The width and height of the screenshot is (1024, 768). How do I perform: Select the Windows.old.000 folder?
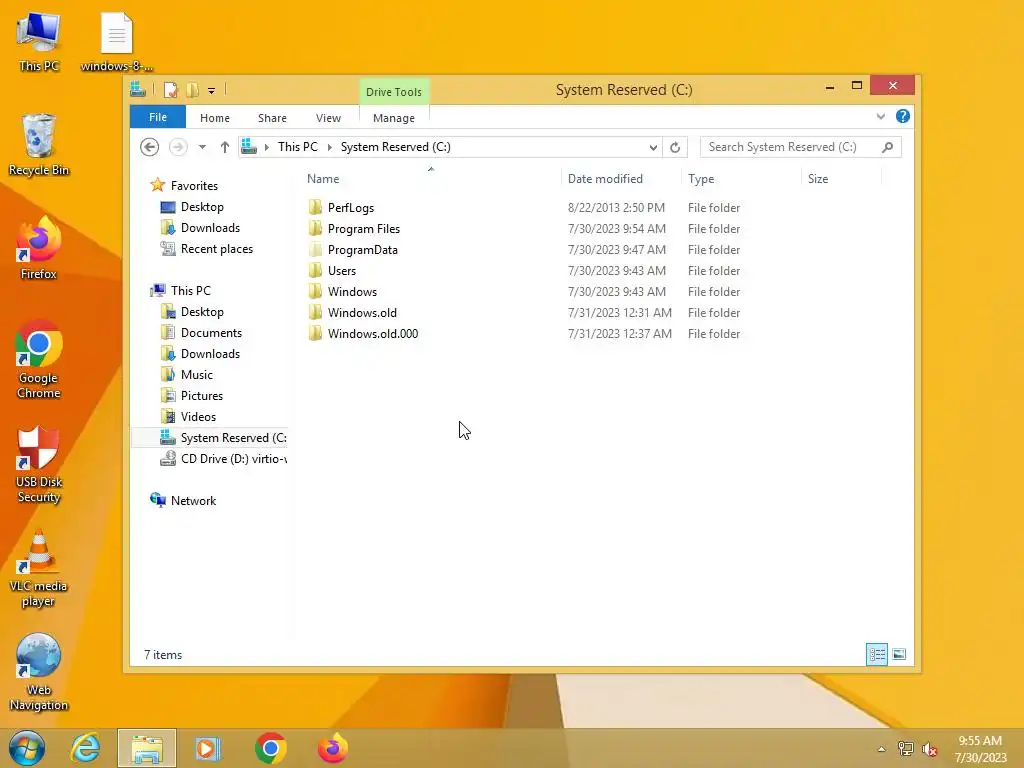tap(373, 333)
